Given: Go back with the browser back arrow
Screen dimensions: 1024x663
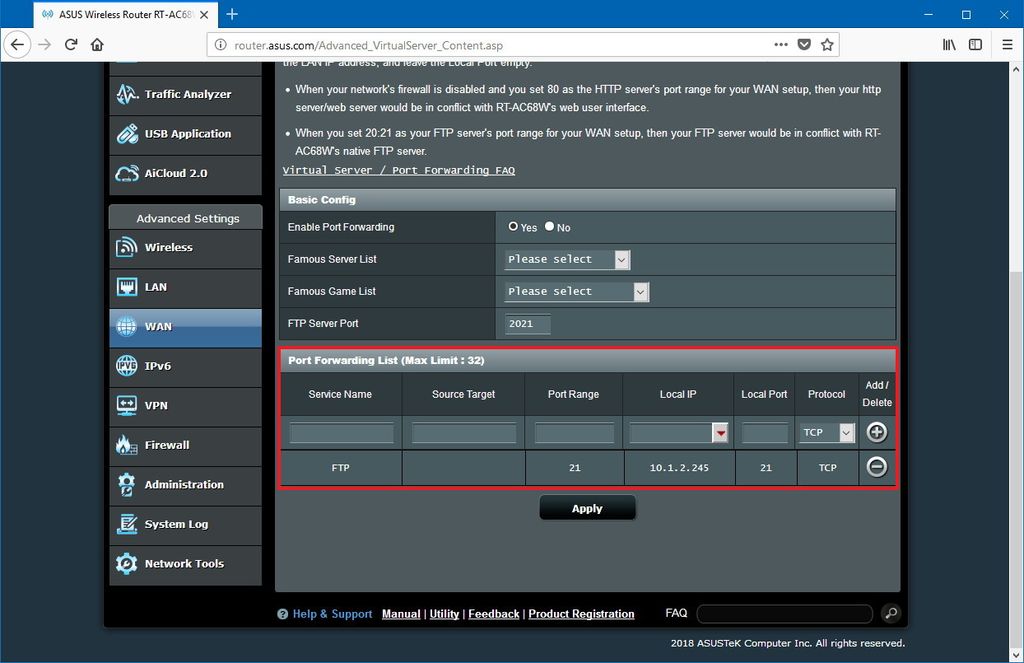Looking at the screenshot, I should (x=17, y=44).
